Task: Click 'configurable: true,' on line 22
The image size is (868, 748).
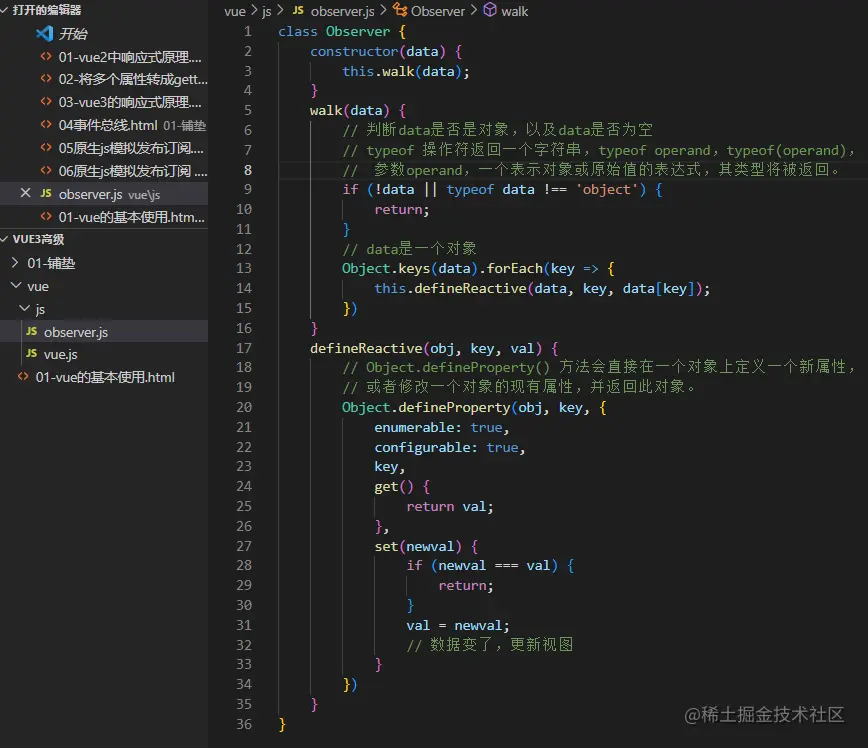Action: (x=450, y=447)
